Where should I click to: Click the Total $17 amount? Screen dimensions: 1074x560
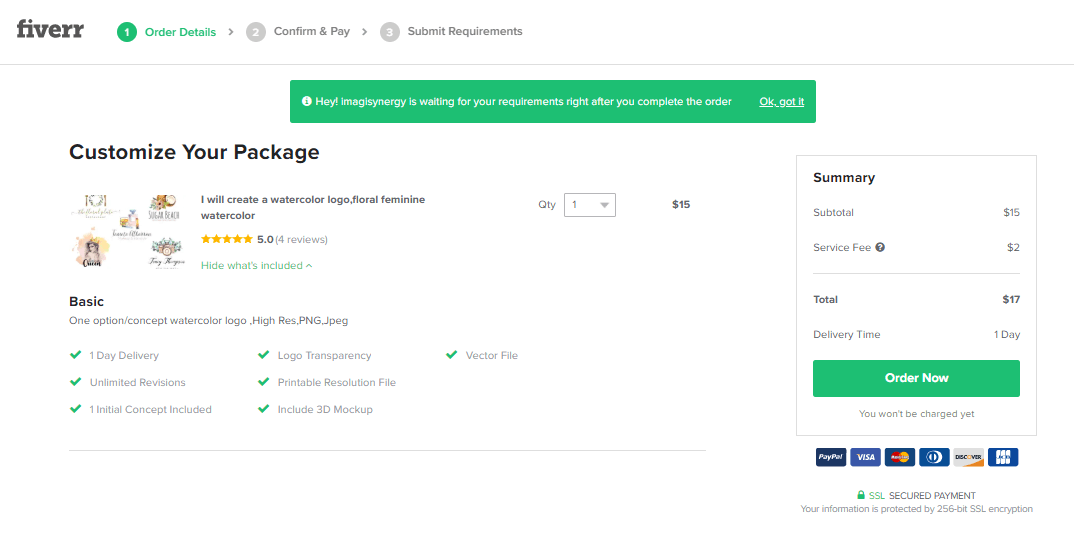coord(1011,299)
